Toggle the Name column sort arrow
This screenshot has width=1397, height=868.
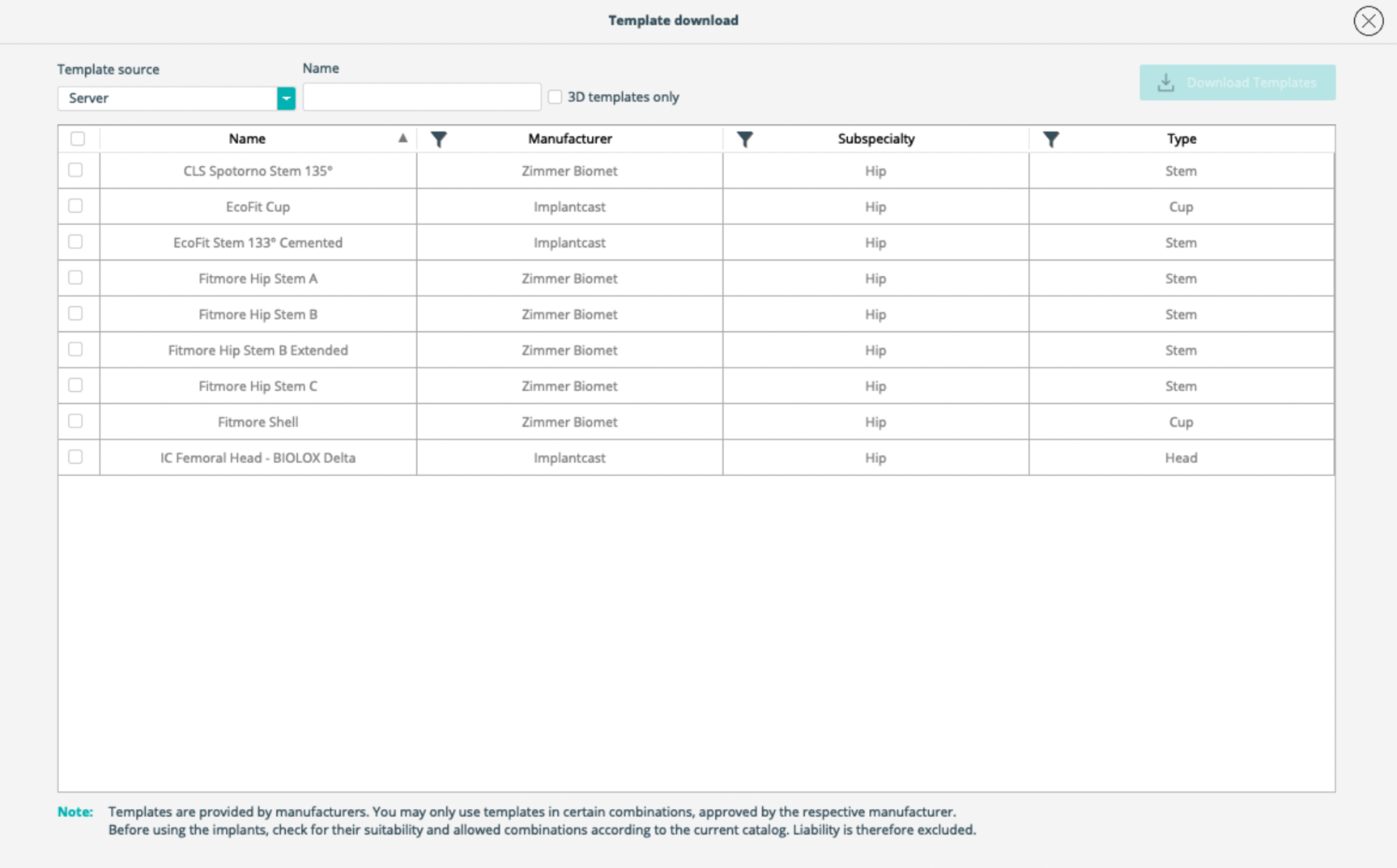tap(402, 138)
